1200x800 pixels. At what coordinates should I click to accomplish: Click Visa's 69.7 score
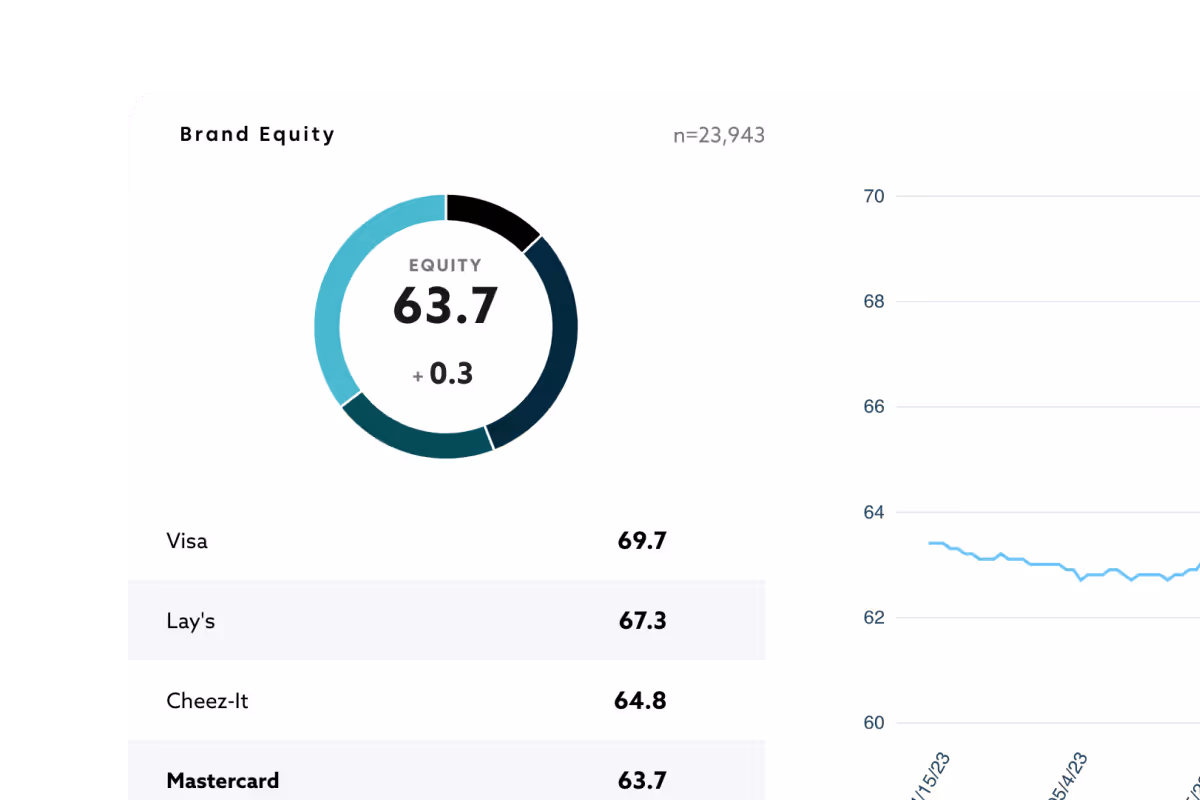tap(642, 541)
